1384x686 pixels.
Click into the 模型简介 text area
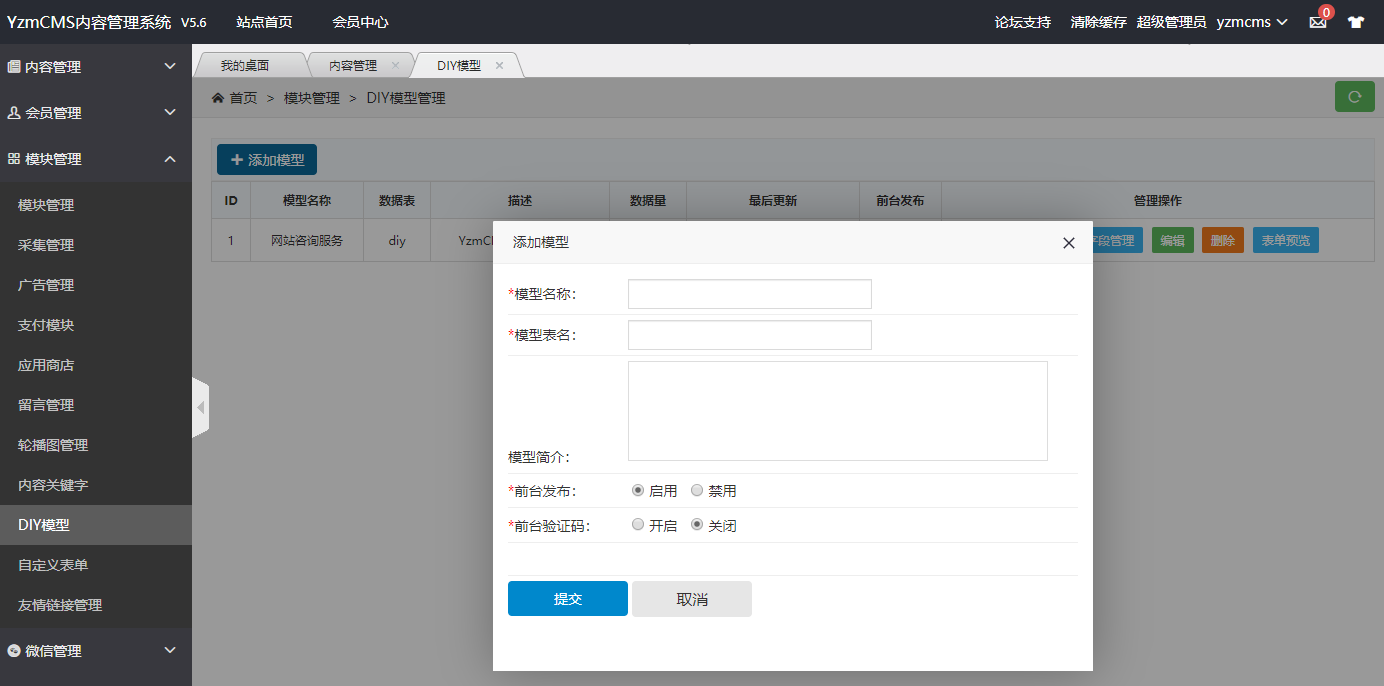point(837,411)
